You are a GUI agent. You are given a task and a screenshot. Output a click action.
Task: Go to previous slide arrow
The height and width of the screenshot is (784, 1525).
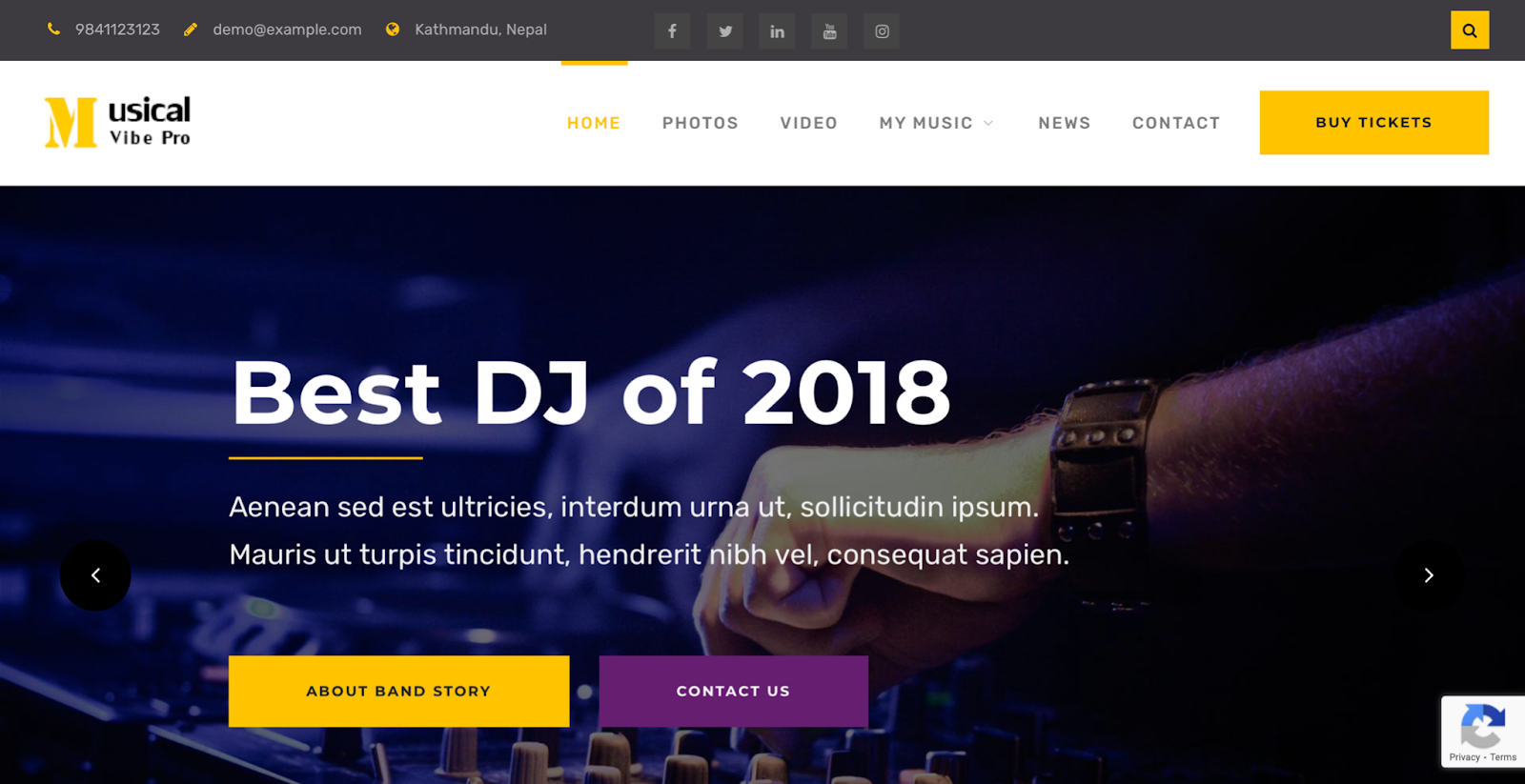tap(95, 575)
